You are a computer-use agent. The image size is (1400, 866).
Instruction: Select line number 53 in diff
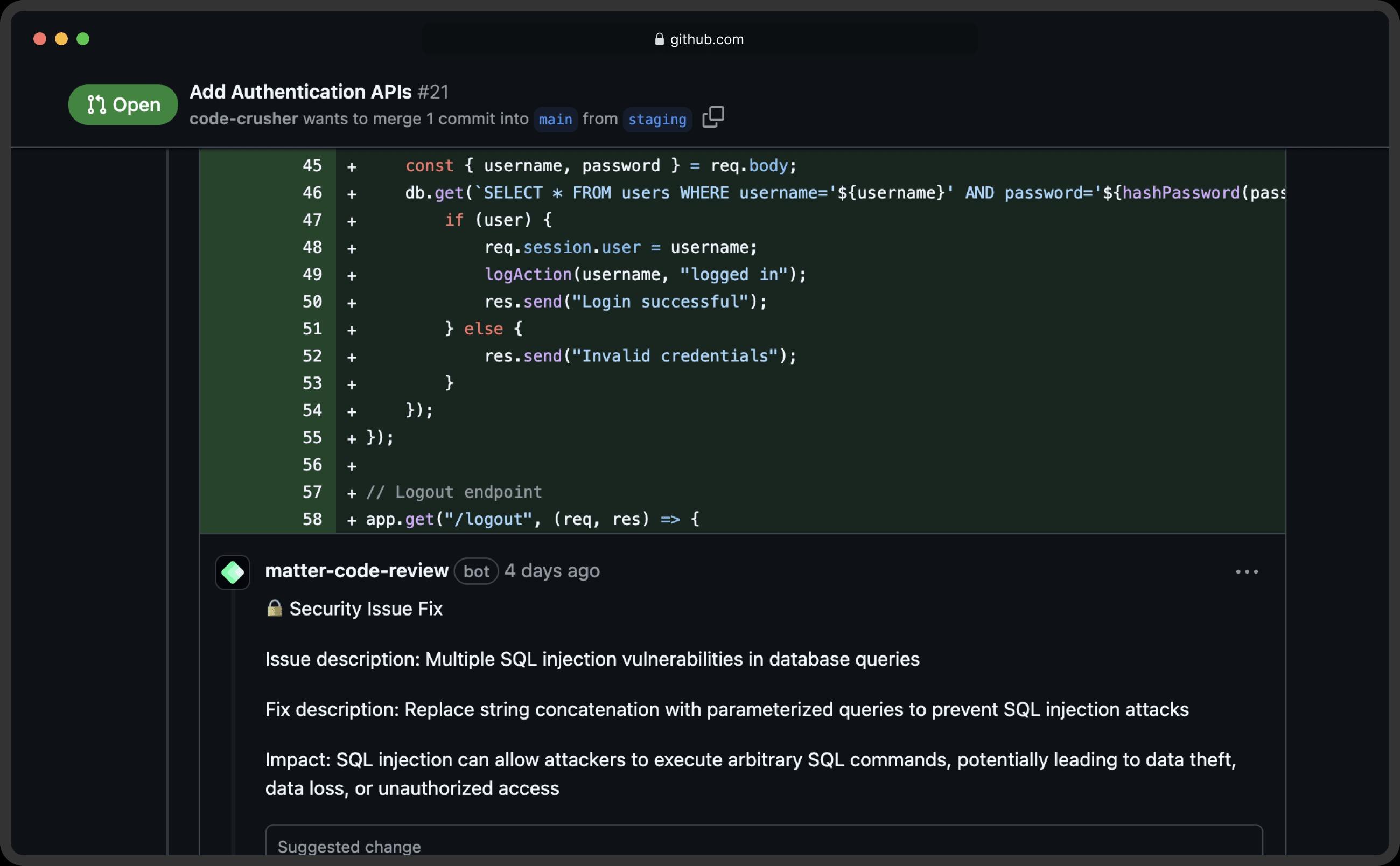pyautogui.click(x=312, y=383)
